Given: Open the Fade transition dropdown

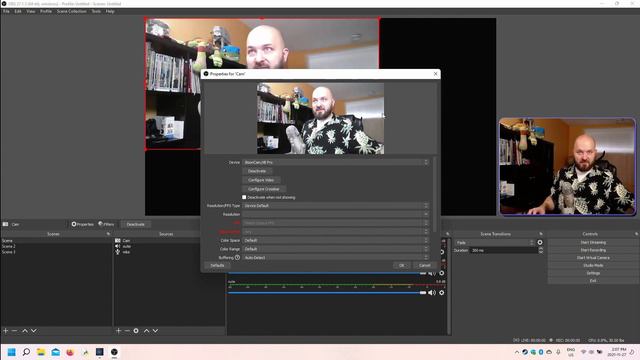Looking at the screenshot, I should [495, 242].
